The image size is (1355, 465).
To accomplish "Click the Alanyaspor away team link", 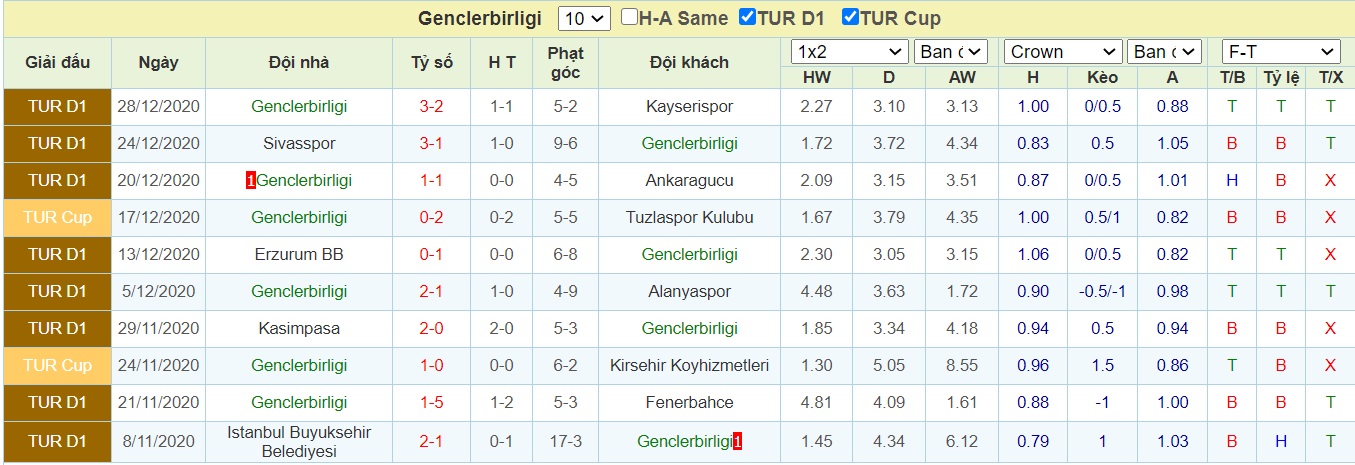I will point(689,292).
